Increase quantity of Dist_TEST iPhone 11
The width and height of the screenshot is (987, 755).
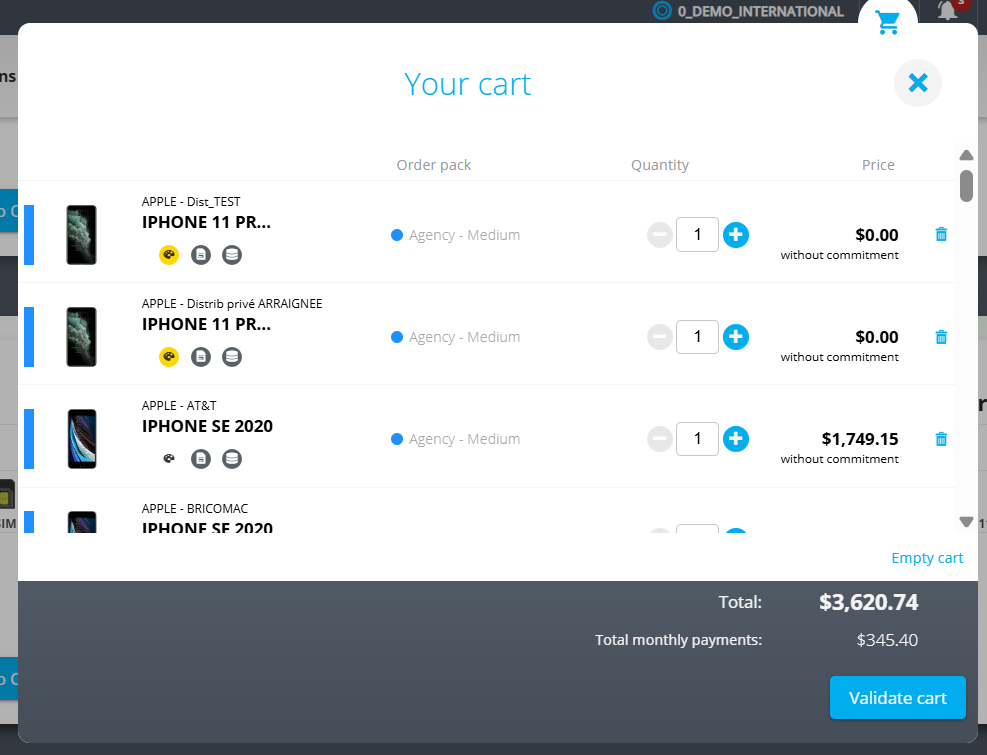(x=736, y=235)
